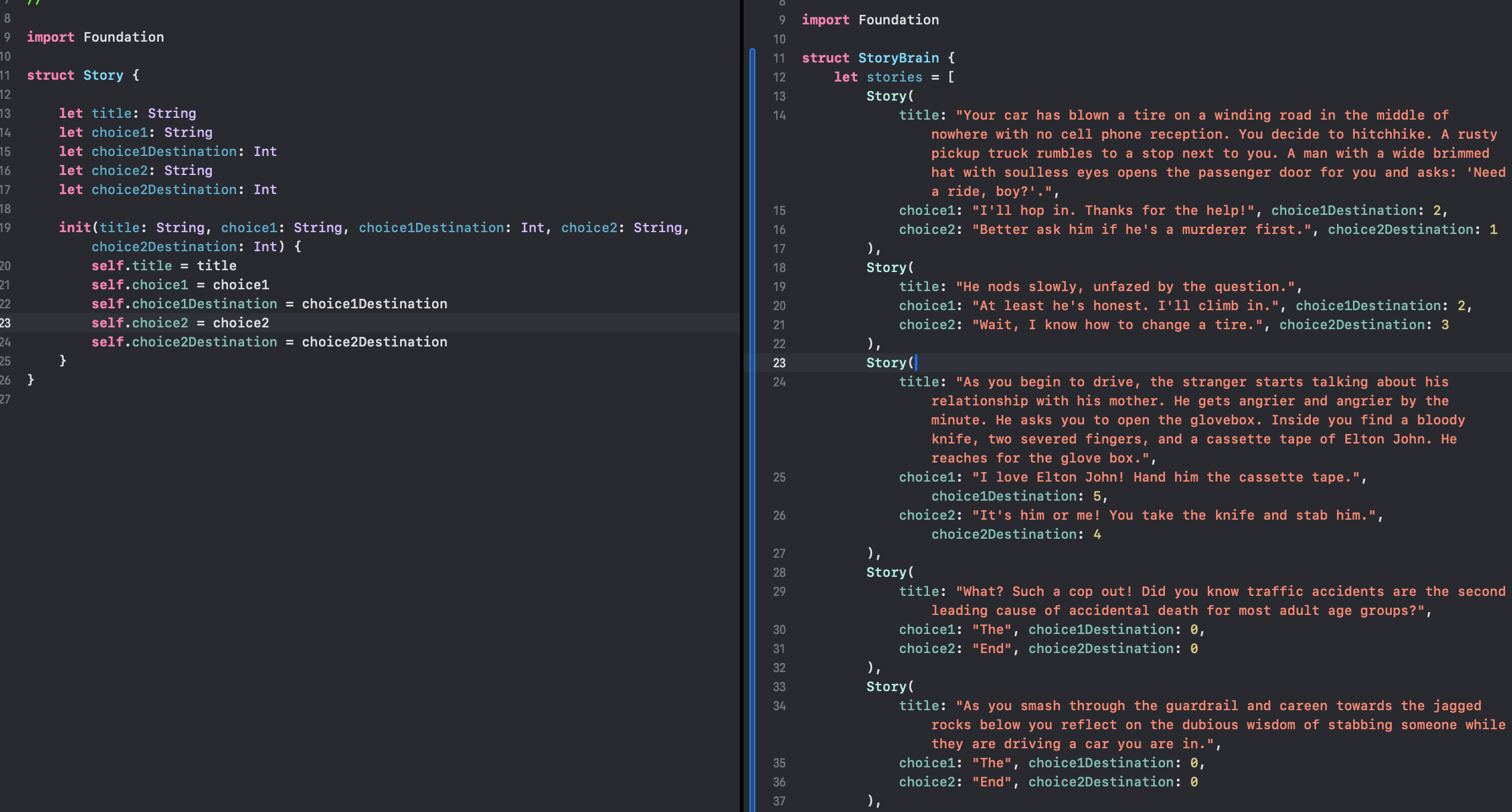Image resolution: width=1512 pixels, height=812 pixels.
Task: Click 'Story(' on line 28 of StoryBrain
Action: click(x=890, y=572)
